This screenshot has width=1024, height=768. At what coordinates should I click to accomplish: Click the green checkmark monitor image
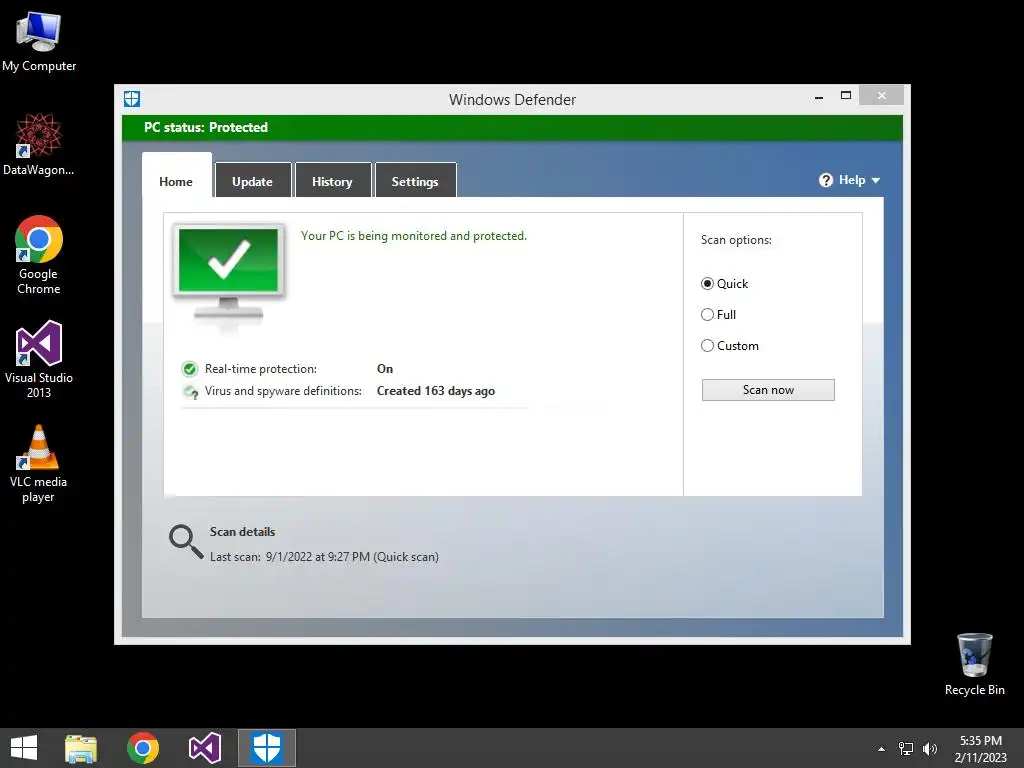coord(229,274)
